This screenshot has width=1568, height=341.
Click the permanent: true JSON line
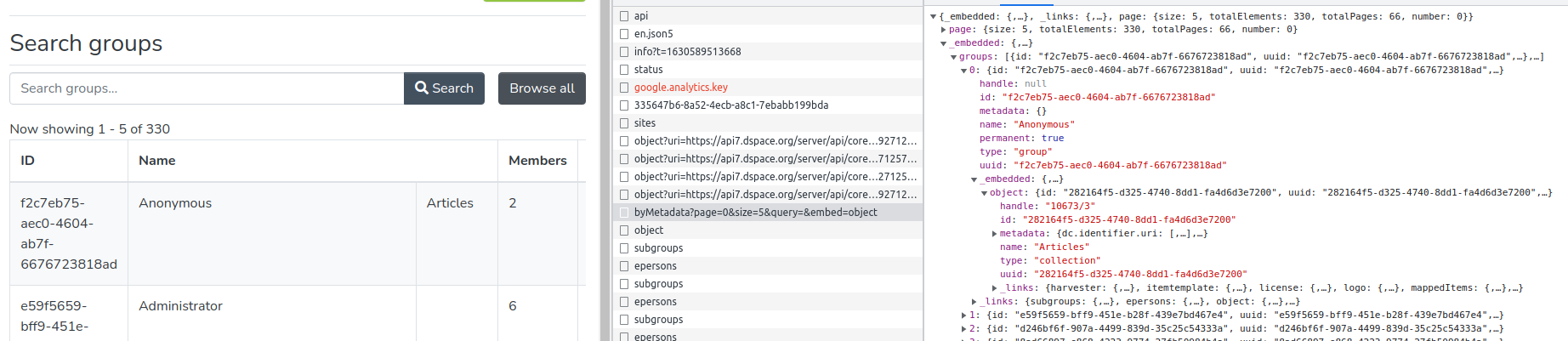click(x=1021, y=139)
